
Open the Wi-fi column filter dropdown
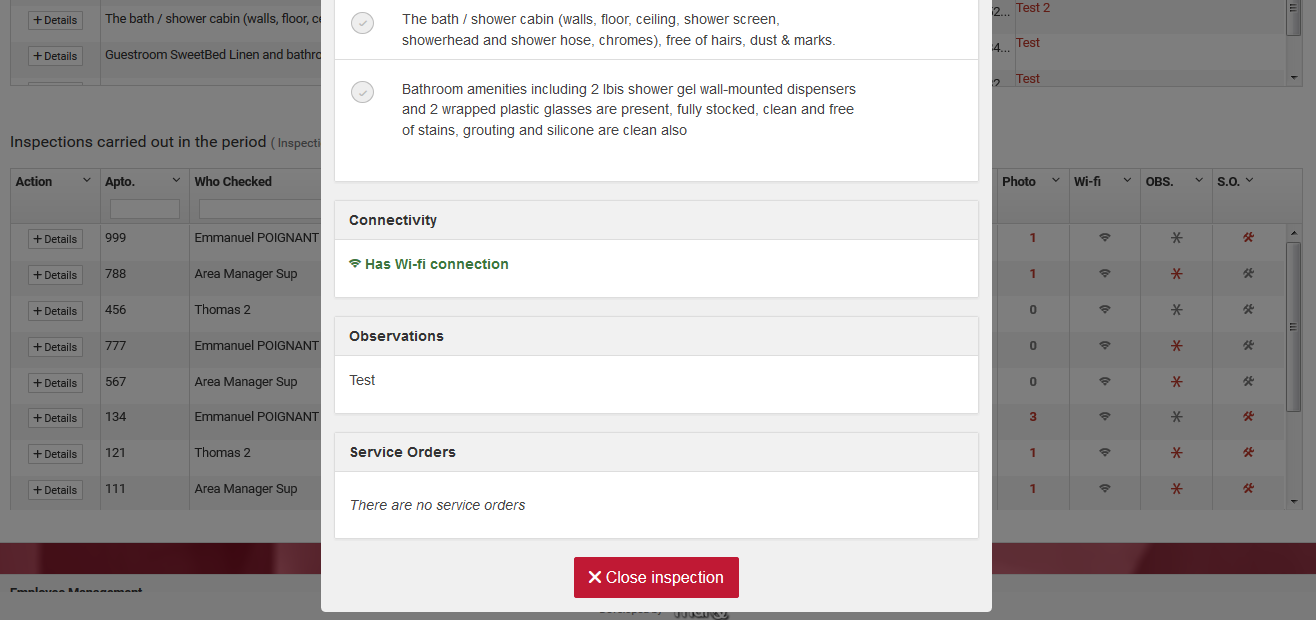1126,181
